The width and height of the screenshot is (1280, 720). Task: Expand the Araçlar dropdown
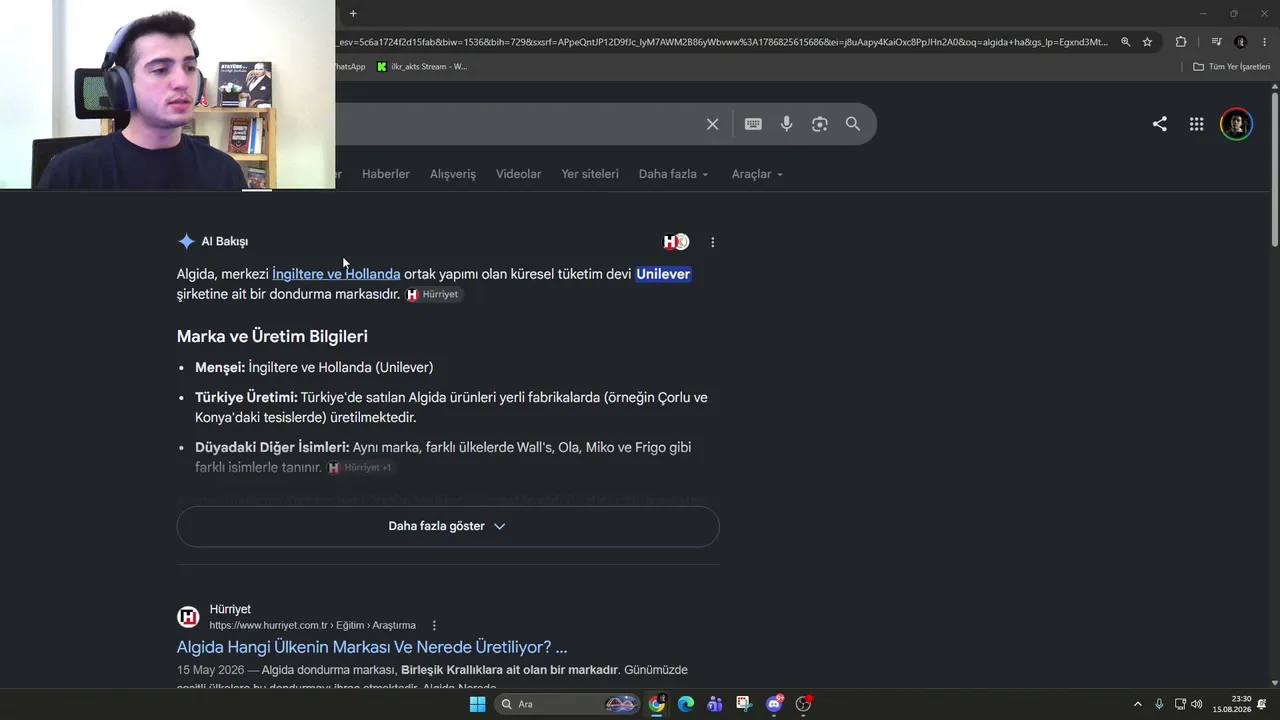[757, 174]
